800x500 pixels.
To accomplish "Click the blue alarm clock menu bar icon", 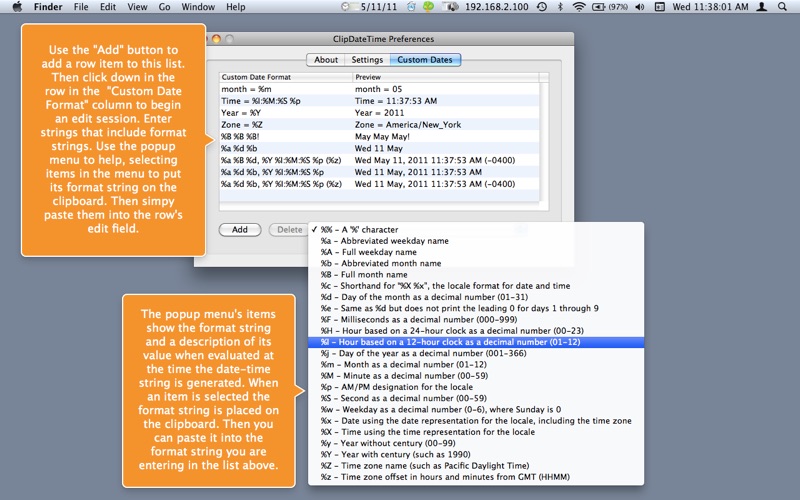I will [x=411, y=7].
